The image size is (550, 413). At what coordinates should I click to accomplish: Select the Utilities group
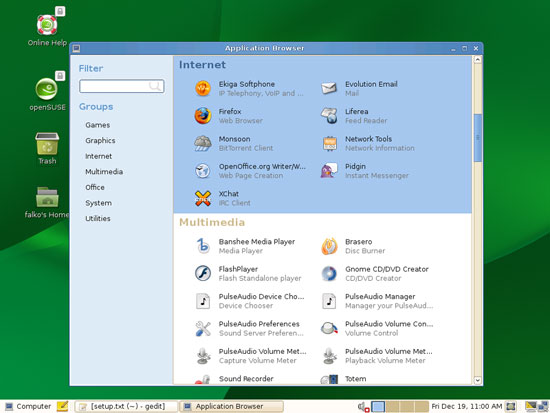click(x=98, y=218)
